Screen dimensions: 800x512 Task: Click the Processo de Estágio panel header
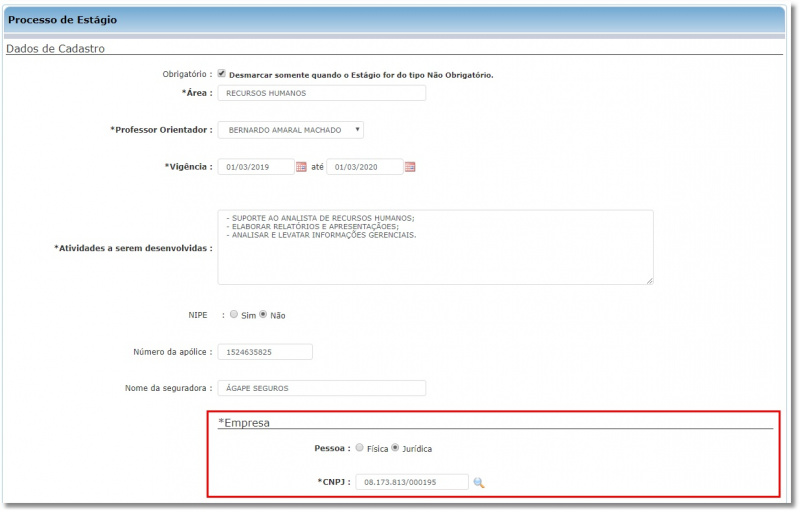(63, 20)
